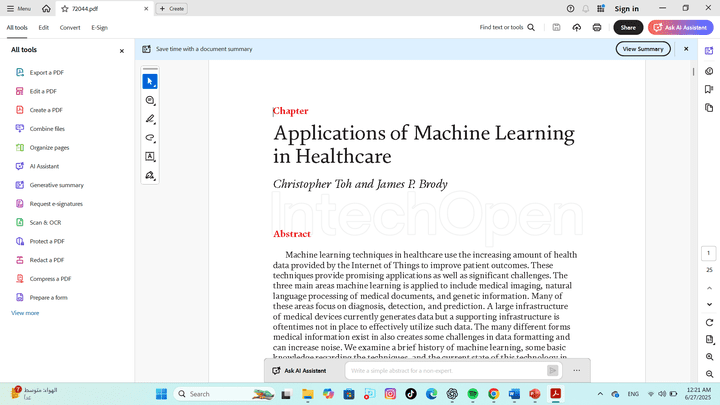
Task: Switch to Convert tab
Action: coord(70,28)
